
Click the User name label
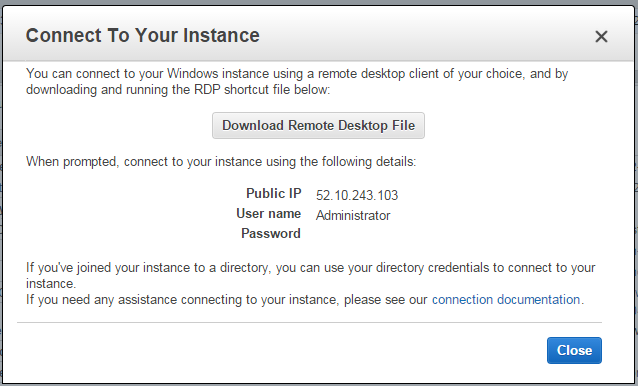pos(269,214)
